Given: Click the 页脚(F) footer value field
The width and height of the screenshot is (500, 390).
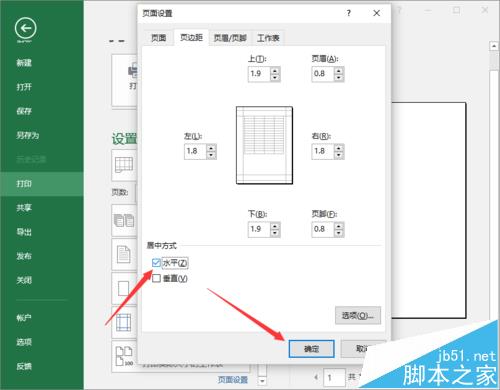Looking at the screenshot, I should tap(322, 229).
